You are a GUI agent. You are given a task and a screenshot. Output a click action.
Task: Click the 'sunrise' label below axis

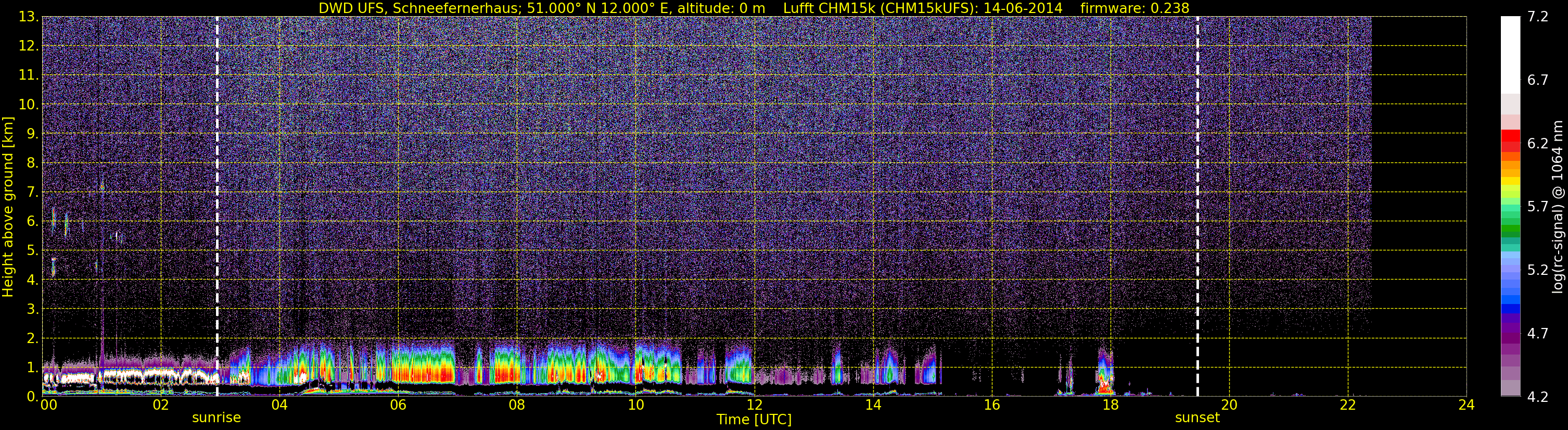[x=216, y=418]
